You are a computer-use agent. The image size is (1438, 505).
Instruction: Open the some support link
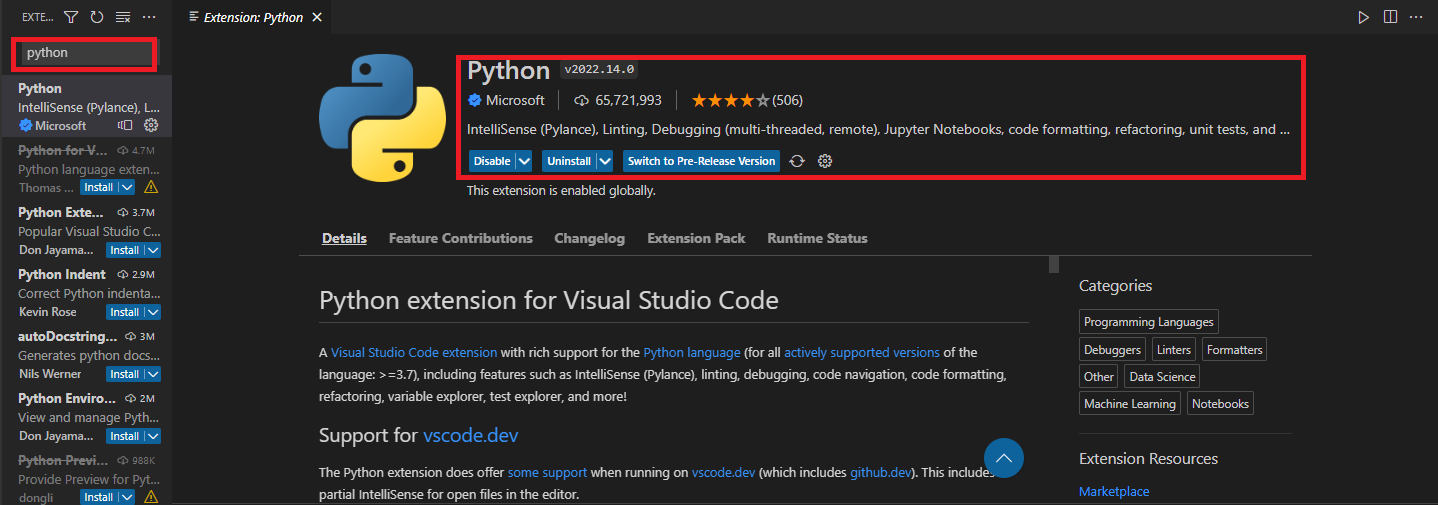pyautogui.click(x=547, y=472)
